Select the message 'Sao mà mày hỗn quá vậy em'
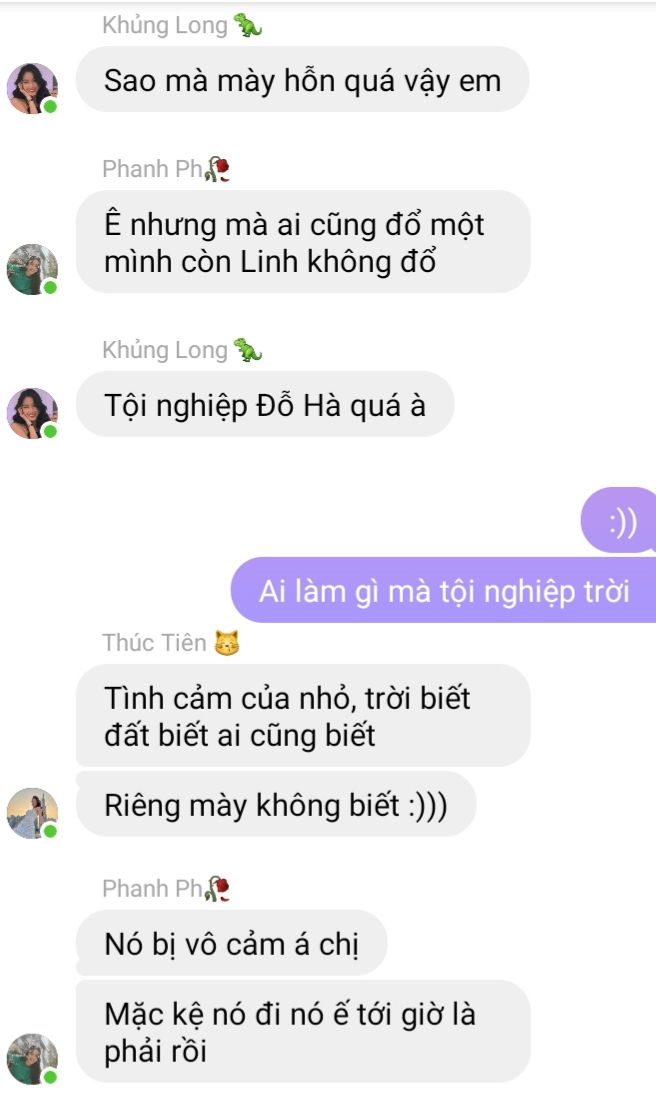Screen dimensions: 656x1100 [x=302, y=80]
